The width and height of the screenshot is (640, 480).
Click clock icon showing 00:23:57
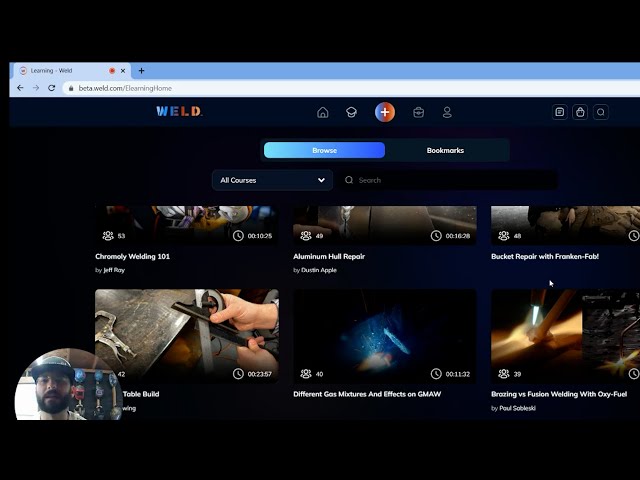tap(238, 373)
